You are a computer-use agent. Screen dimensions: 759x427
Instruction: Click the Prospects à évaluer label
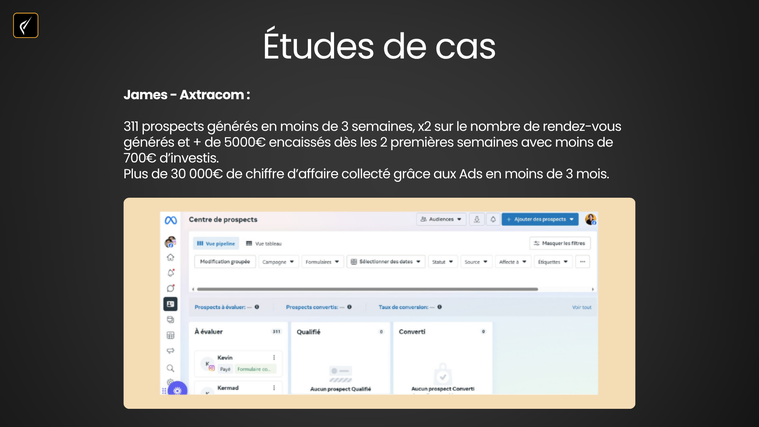point(220,307)
